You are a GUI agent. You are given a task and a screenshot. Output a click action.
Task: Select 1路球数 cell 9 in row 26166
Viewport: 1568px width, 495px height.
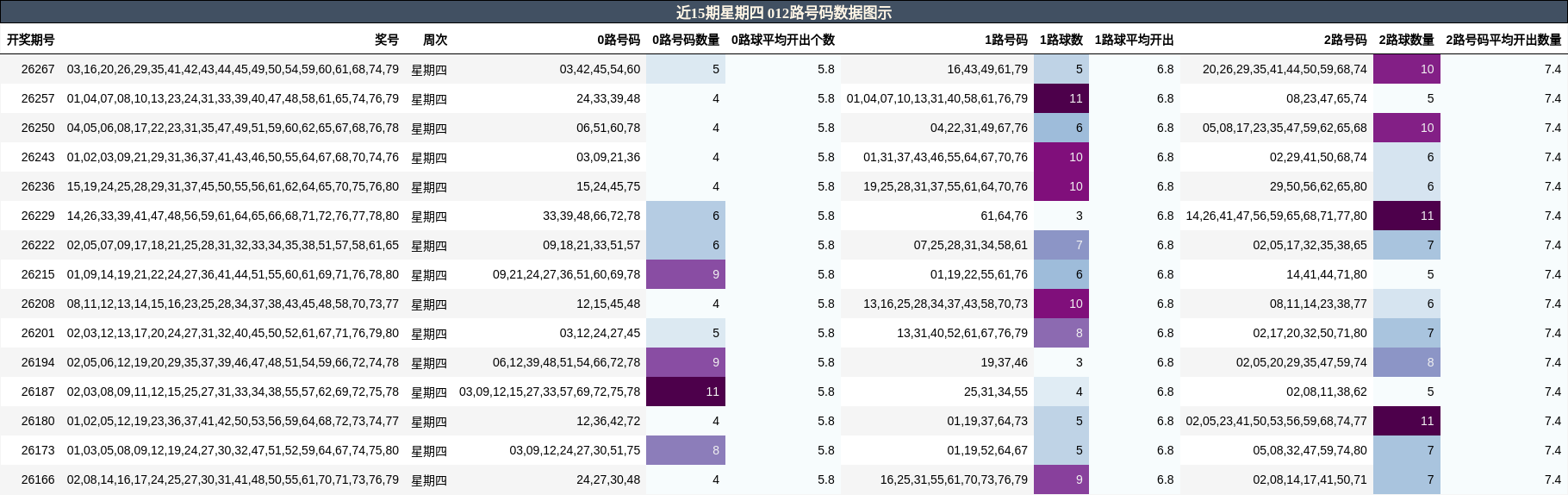point(1061,479)
